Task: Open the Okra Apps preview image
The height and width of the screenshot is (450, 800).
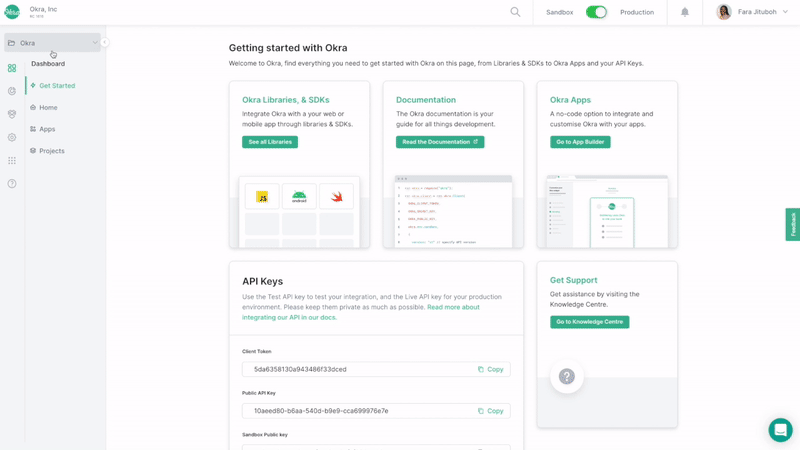Action: tap(607, 211)
